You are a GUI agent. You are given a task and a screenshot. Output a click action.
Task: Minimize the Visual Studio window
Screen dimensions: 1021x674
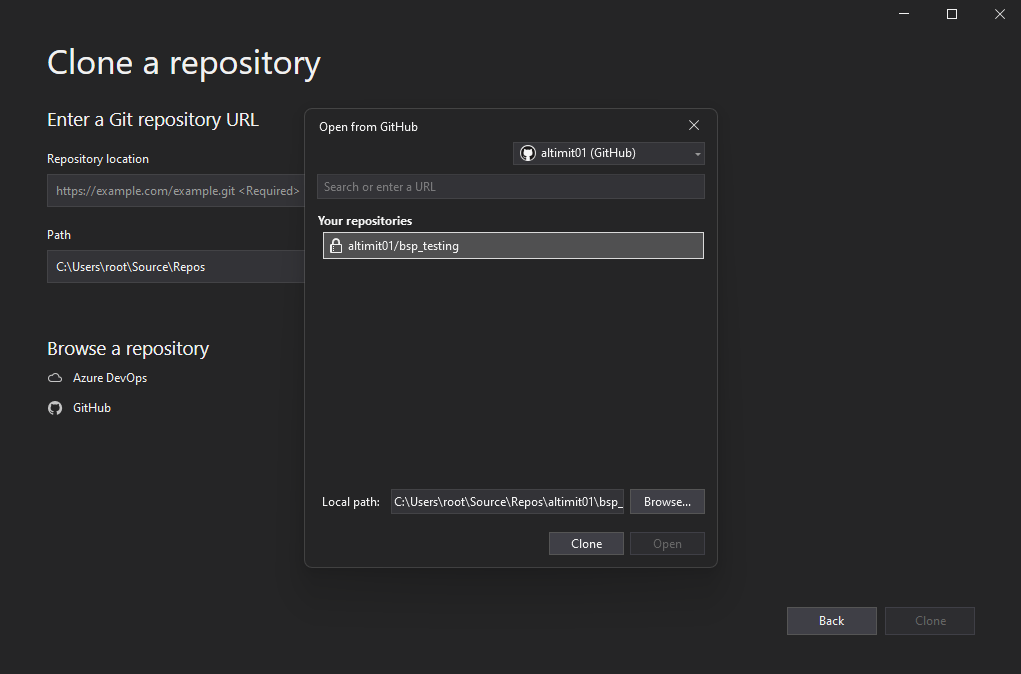[x=904, y=14]
